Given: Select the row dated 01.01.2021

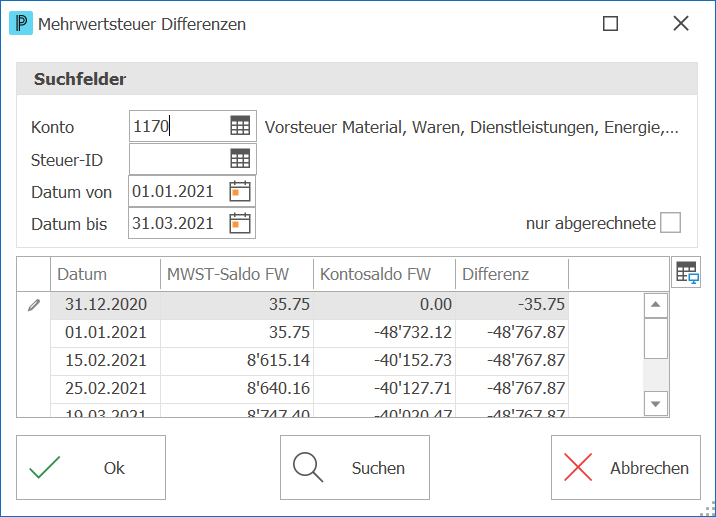Looking at the screenshot, I should (309, 332).
